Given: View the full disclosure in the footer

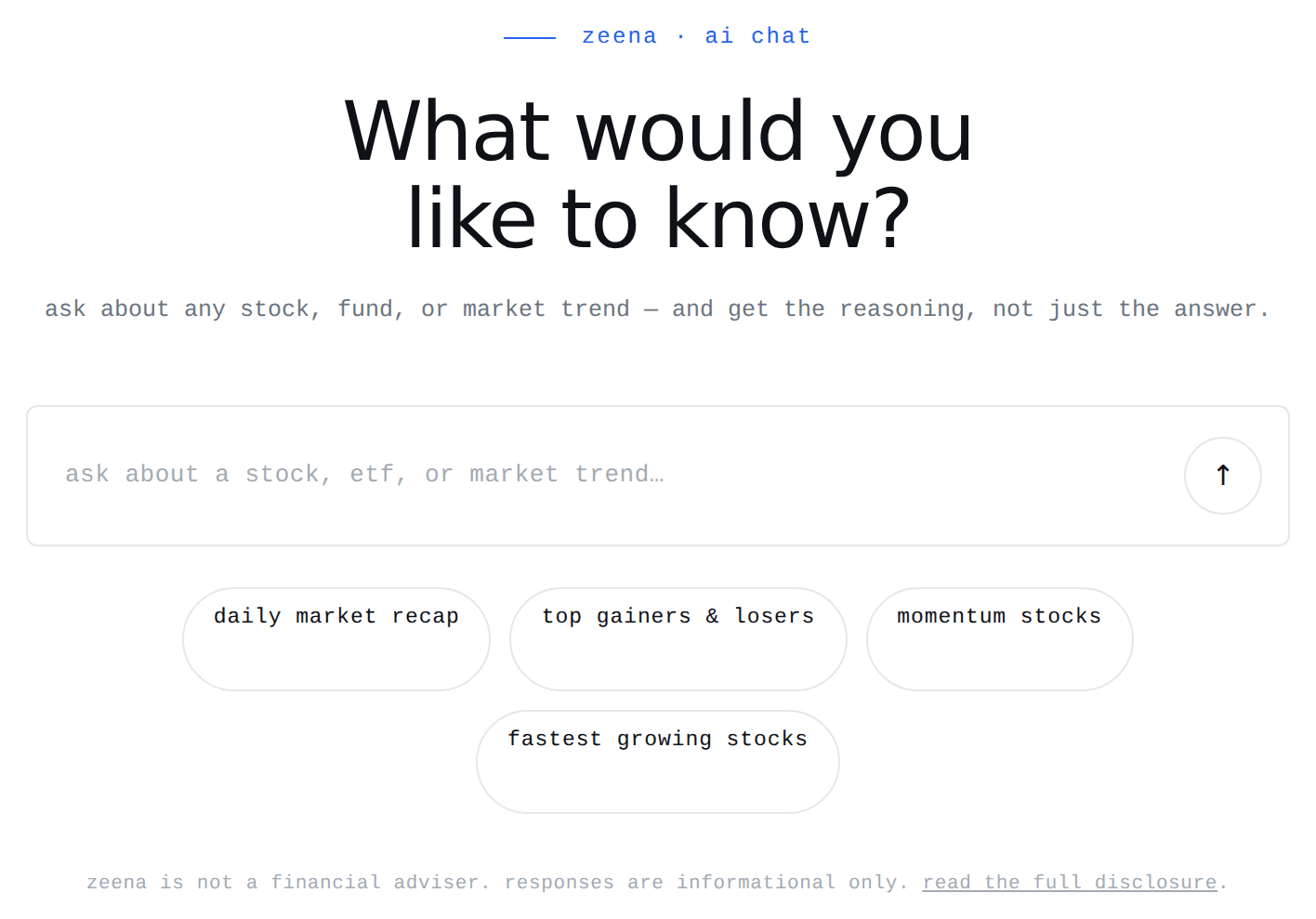Looking at the screenshot, I should click(1070, 883).
